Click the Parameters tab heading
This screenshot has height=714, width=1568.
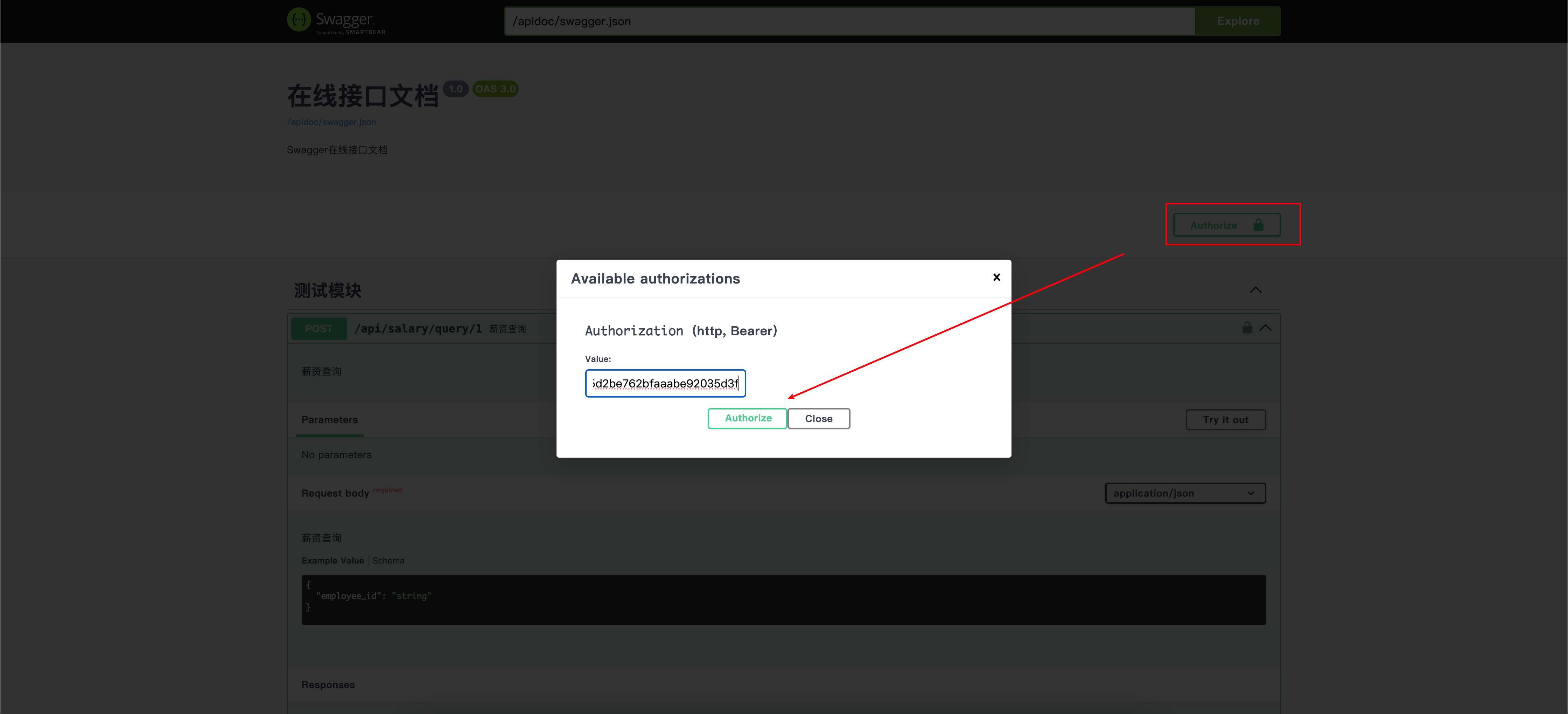(329, 419)
